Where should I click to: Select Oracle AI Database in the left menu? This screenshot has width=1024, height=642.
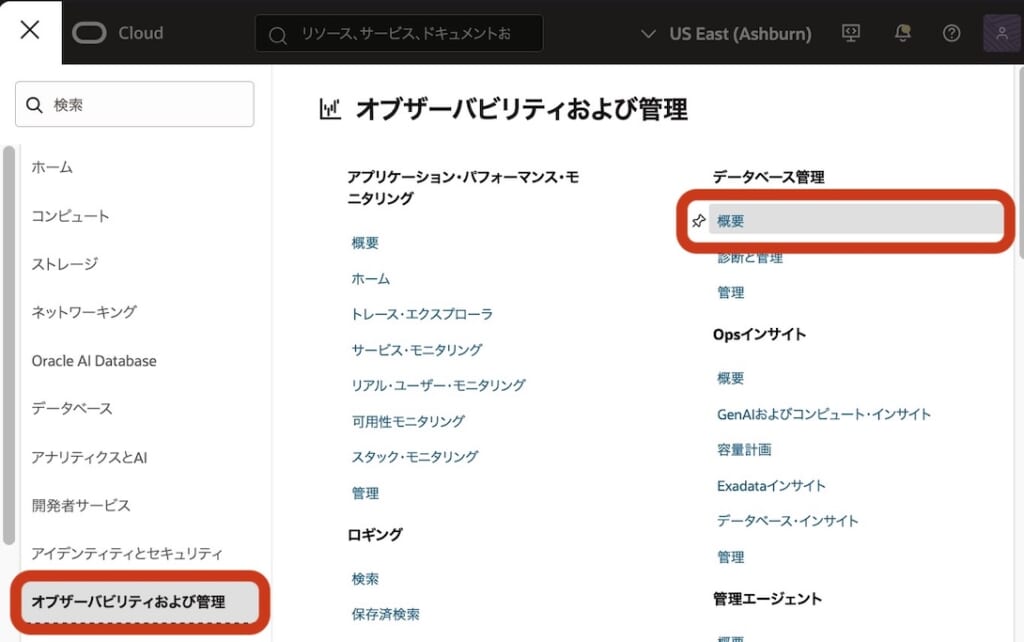94,361
